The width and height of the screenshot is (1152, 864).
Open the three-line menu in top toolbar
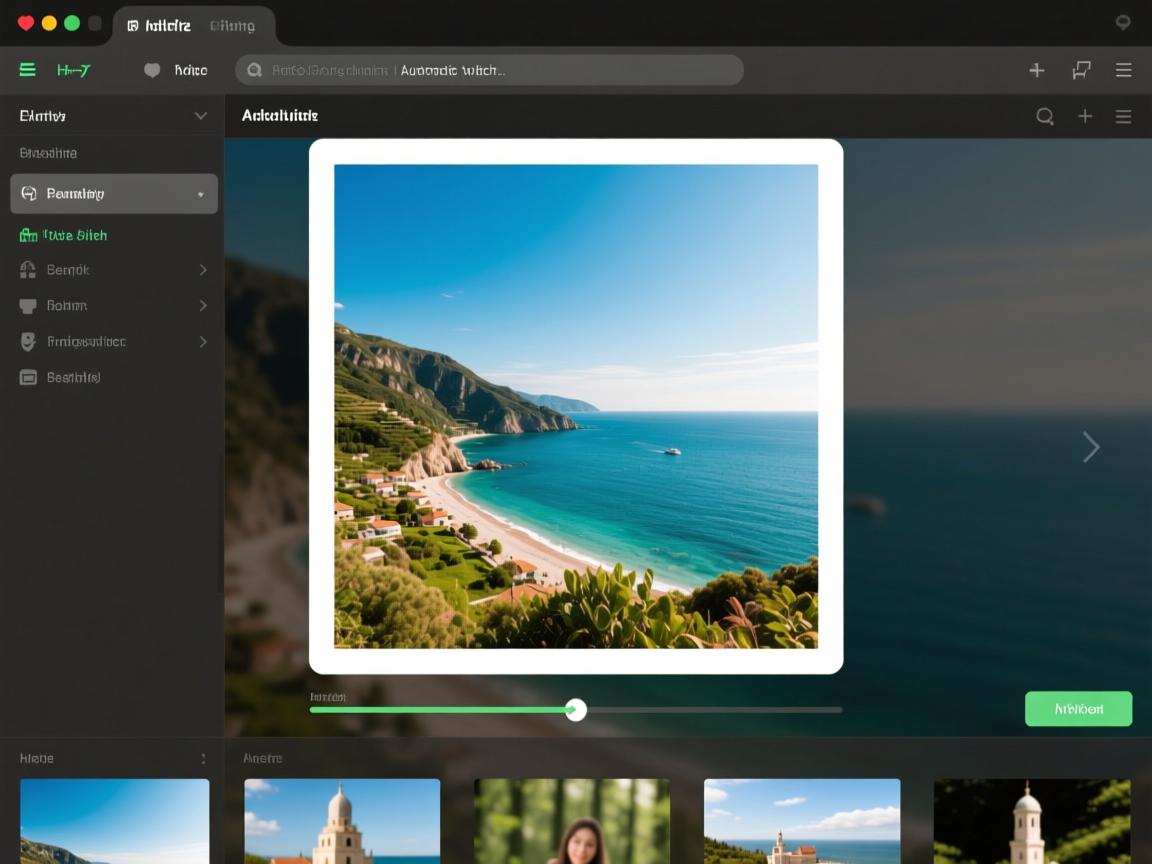click(x=1124, y=70)
